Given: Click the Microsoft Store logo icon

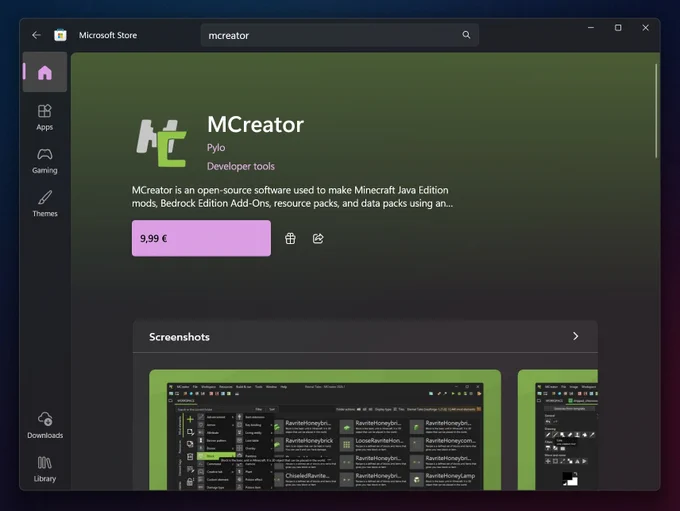Looking at the screenshot, I should point(60,35).
